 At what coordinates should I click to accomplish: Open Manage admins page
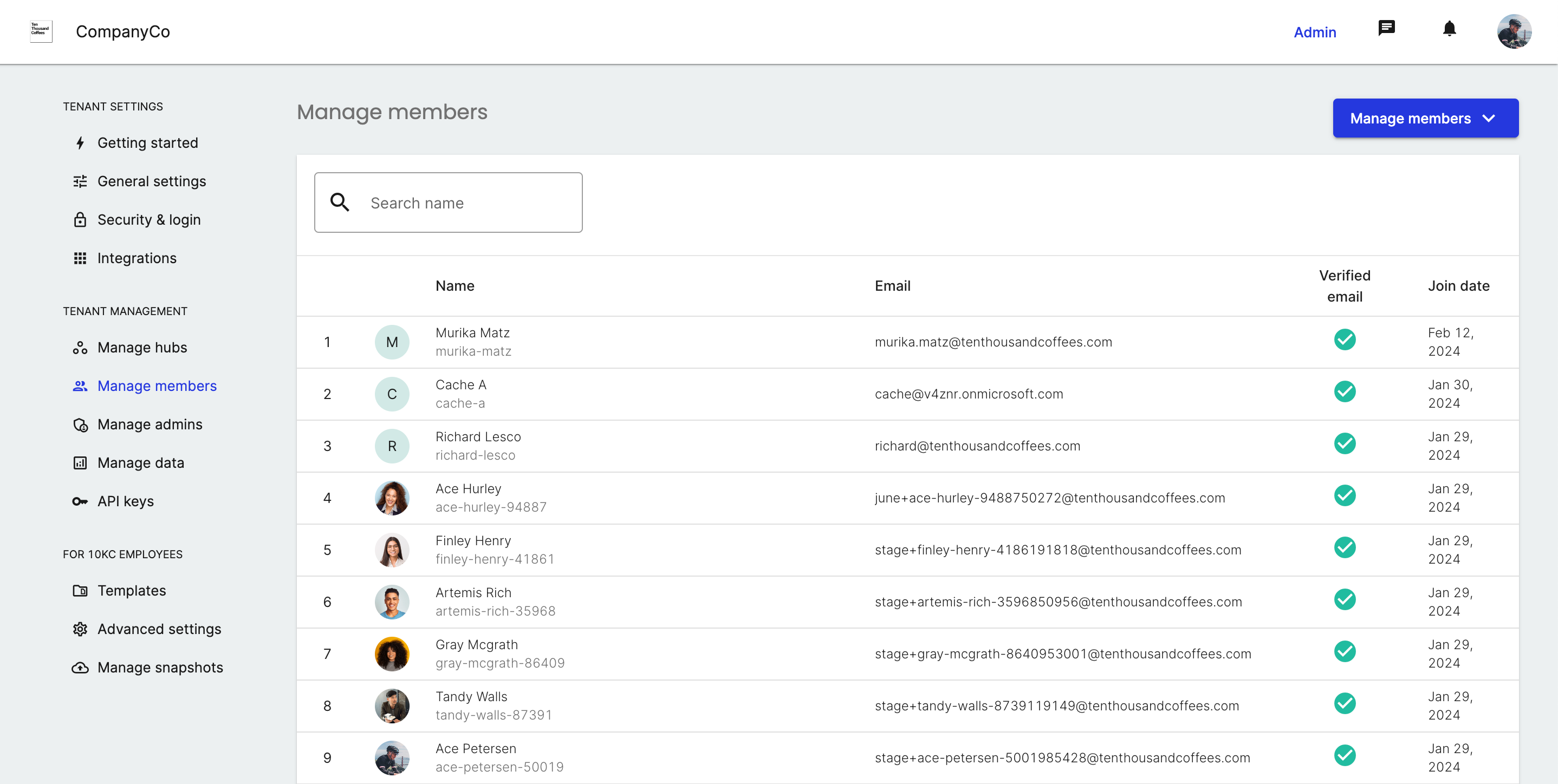(150, 424)
